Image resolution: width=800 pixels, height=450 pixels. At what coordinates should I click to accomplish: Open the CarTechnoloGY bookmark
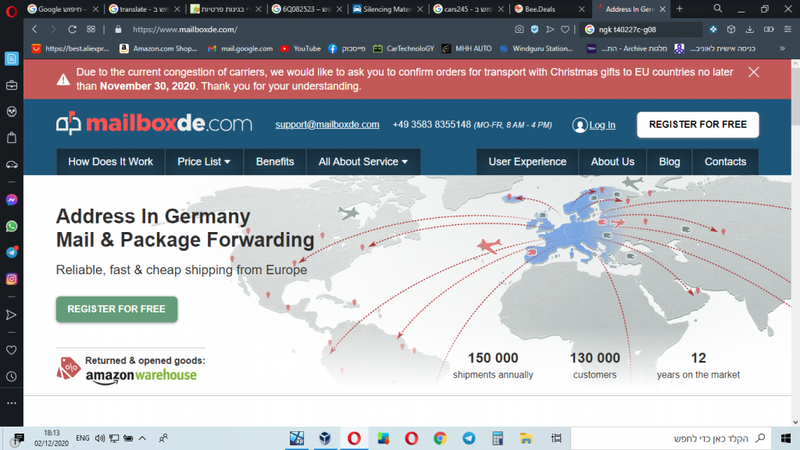click(404, 48)
